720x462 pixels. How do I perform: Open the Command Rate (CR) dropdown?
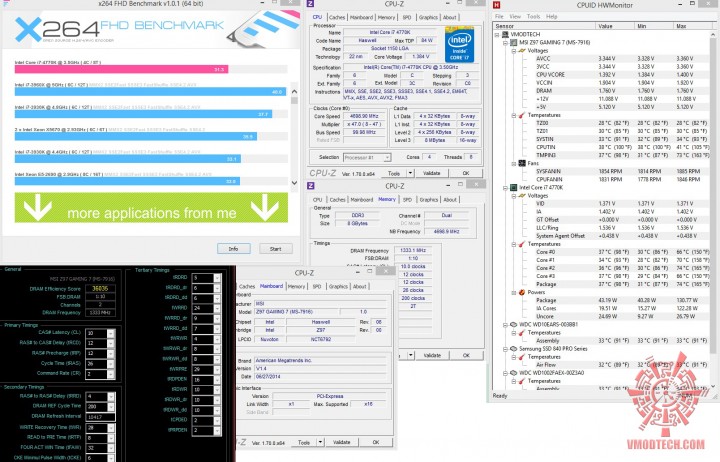click(111, 374)
